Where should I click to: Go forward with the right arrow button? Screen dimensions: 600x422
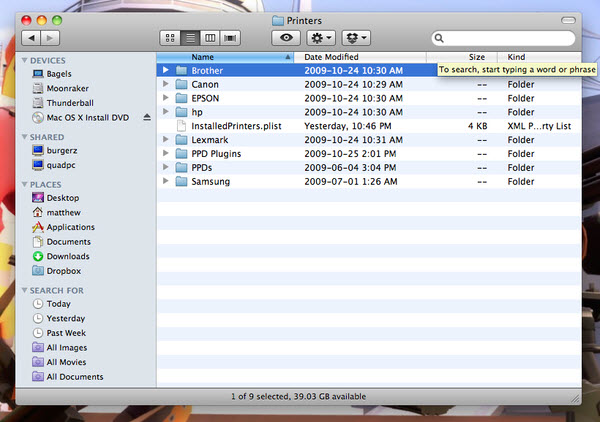point(51,38)
